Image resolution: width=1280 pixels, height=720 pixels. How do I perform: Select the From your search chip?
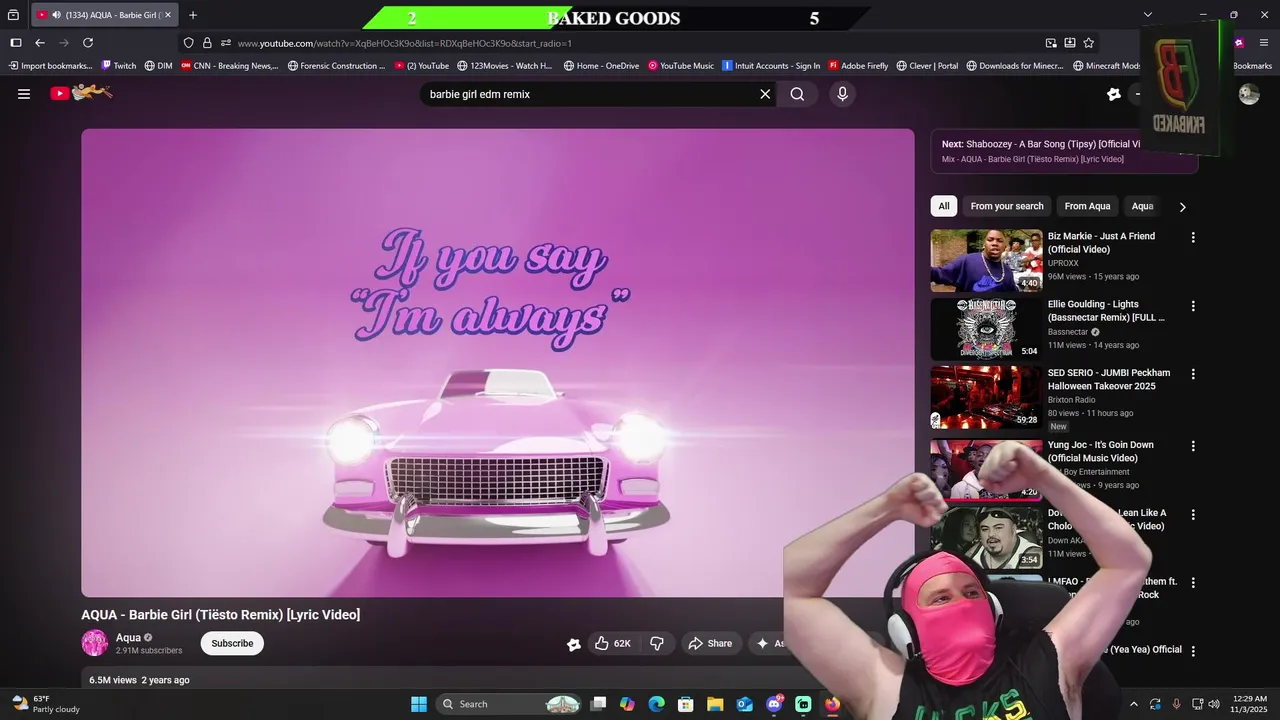pos(1006,206)
